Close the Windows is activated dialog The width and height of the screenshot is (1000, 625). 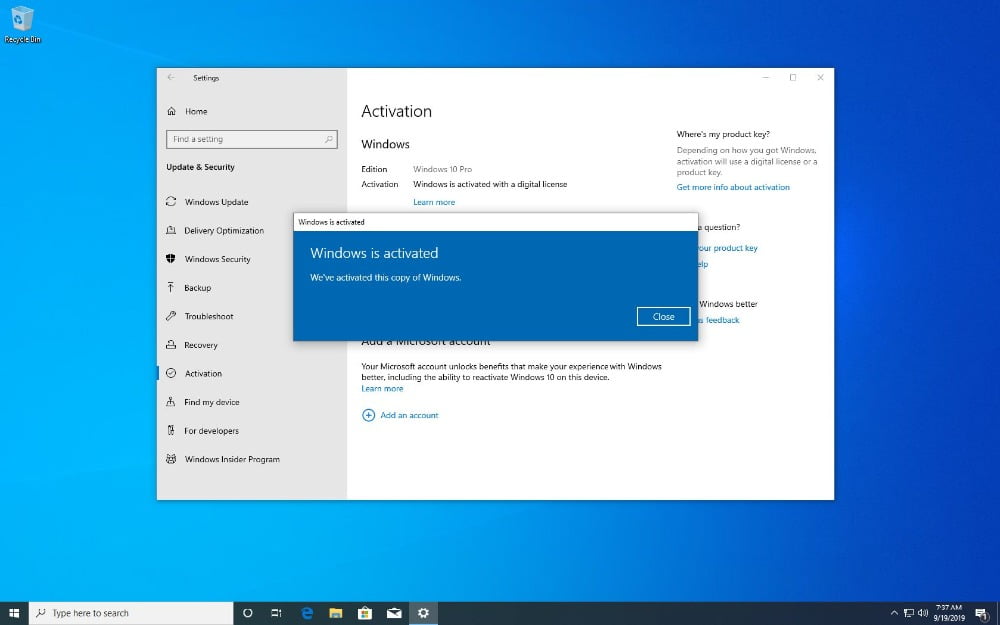[x=663, y=316]
